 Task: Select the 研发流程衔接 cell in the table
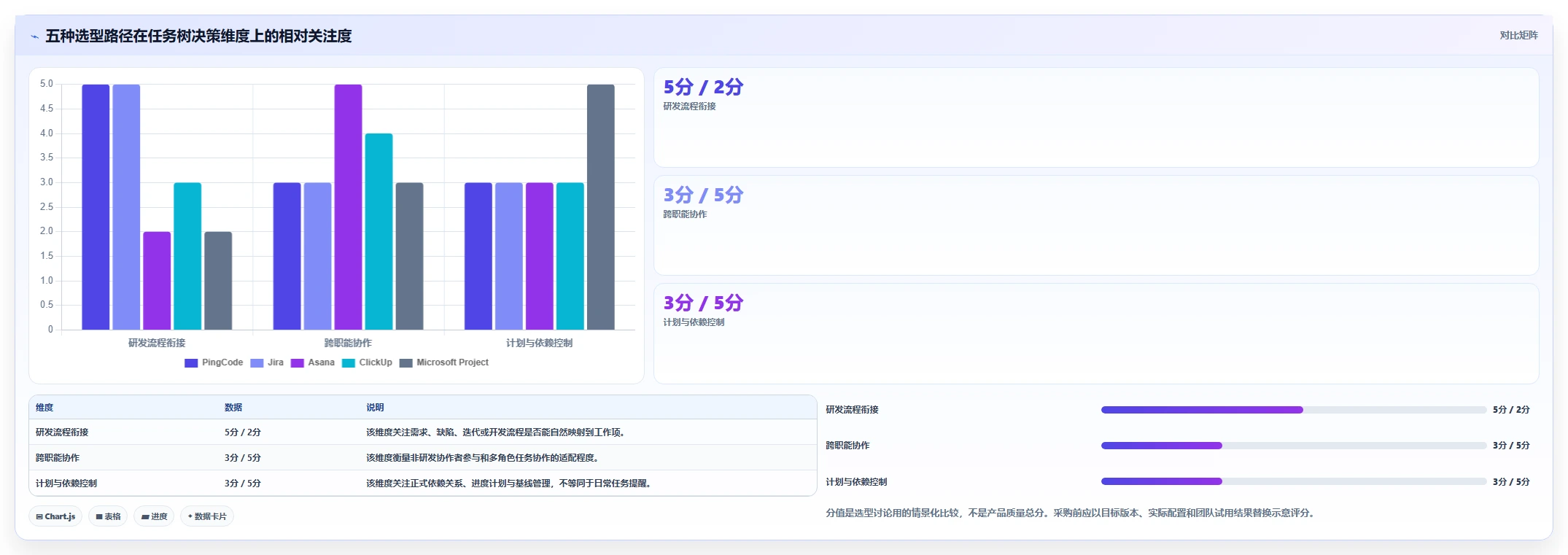click(x=62, y=432)
